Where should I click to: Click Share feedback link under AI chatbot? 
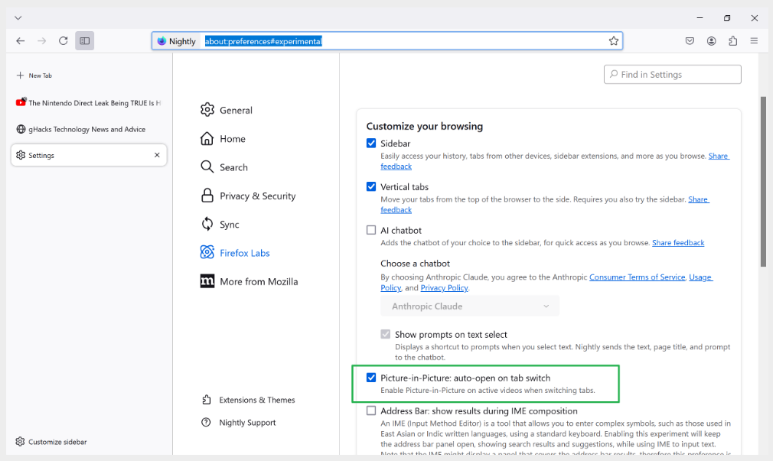tap(678, 243)
